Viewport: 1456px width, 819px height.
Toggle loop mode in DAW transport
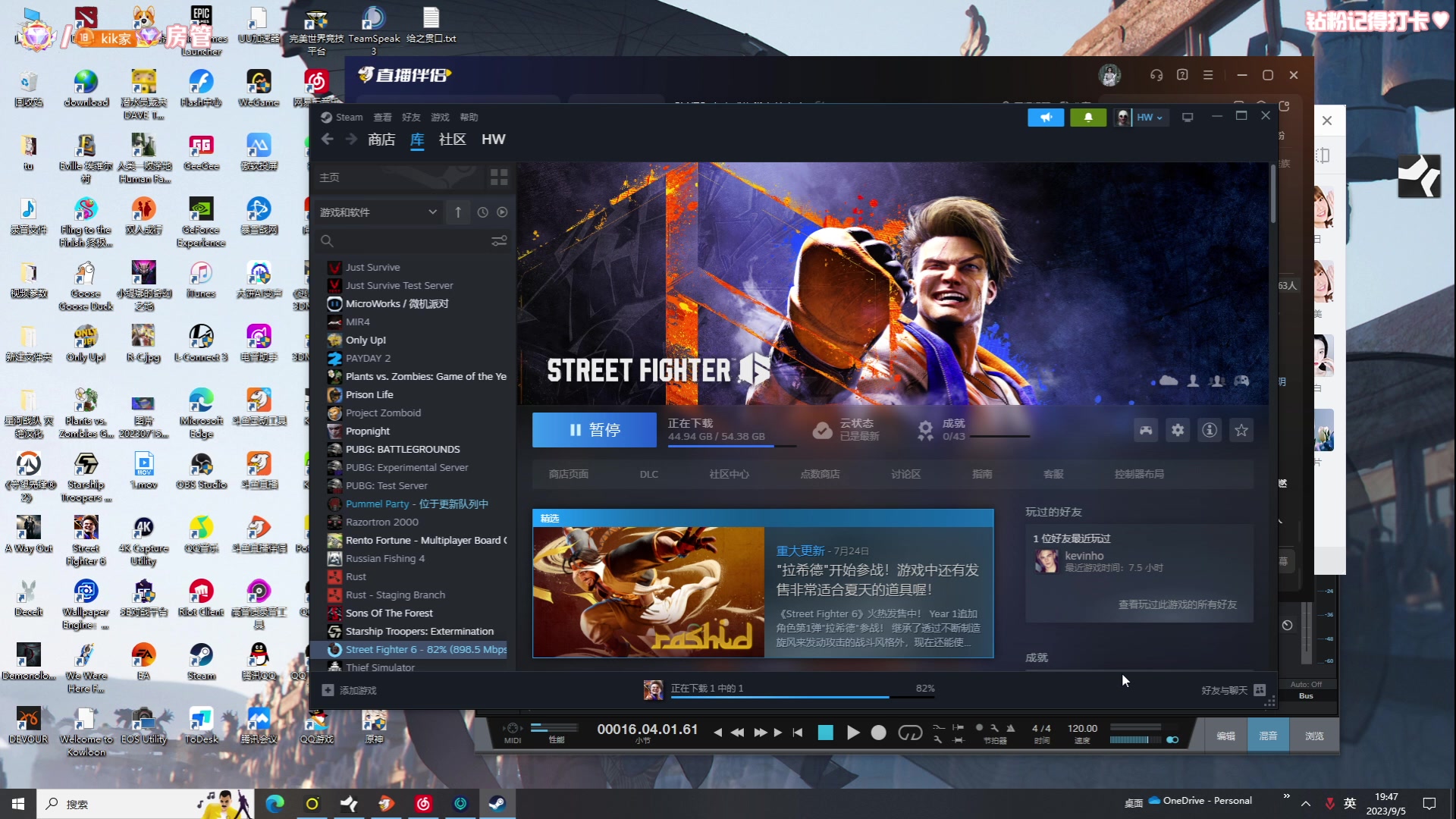point(910,733)
